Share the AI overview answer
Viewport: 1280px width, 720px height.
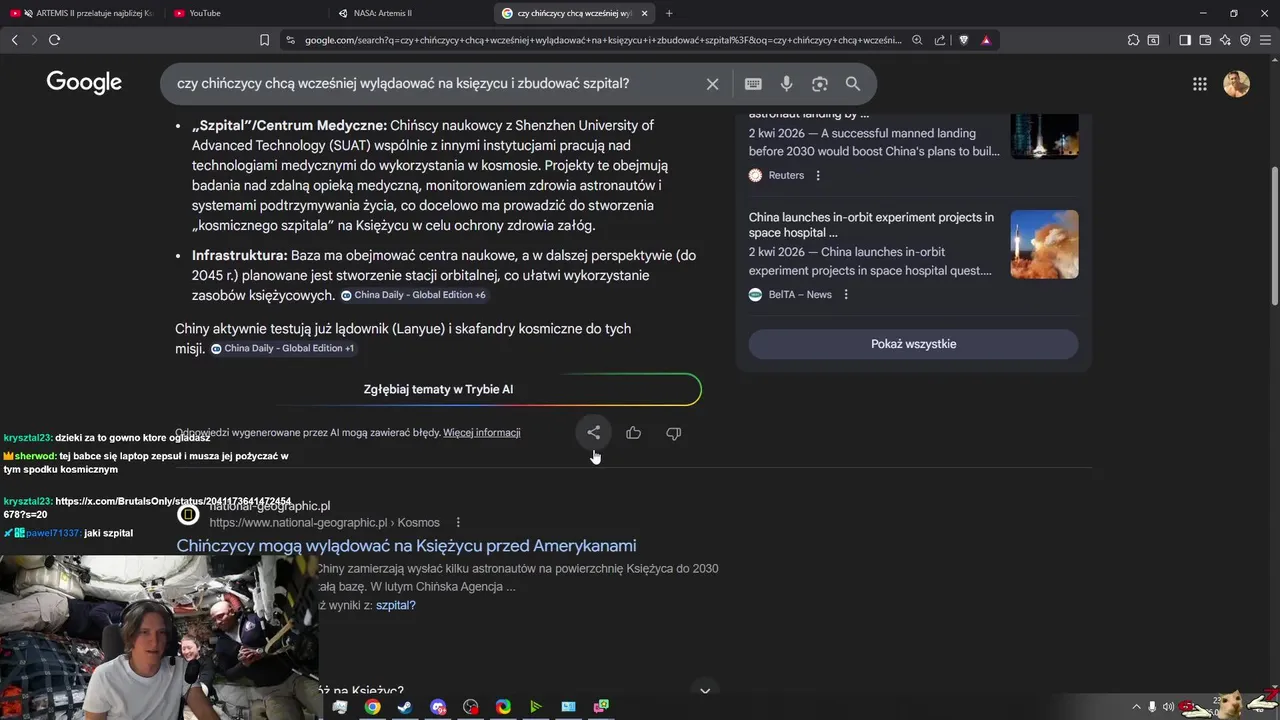coord(594,433)
